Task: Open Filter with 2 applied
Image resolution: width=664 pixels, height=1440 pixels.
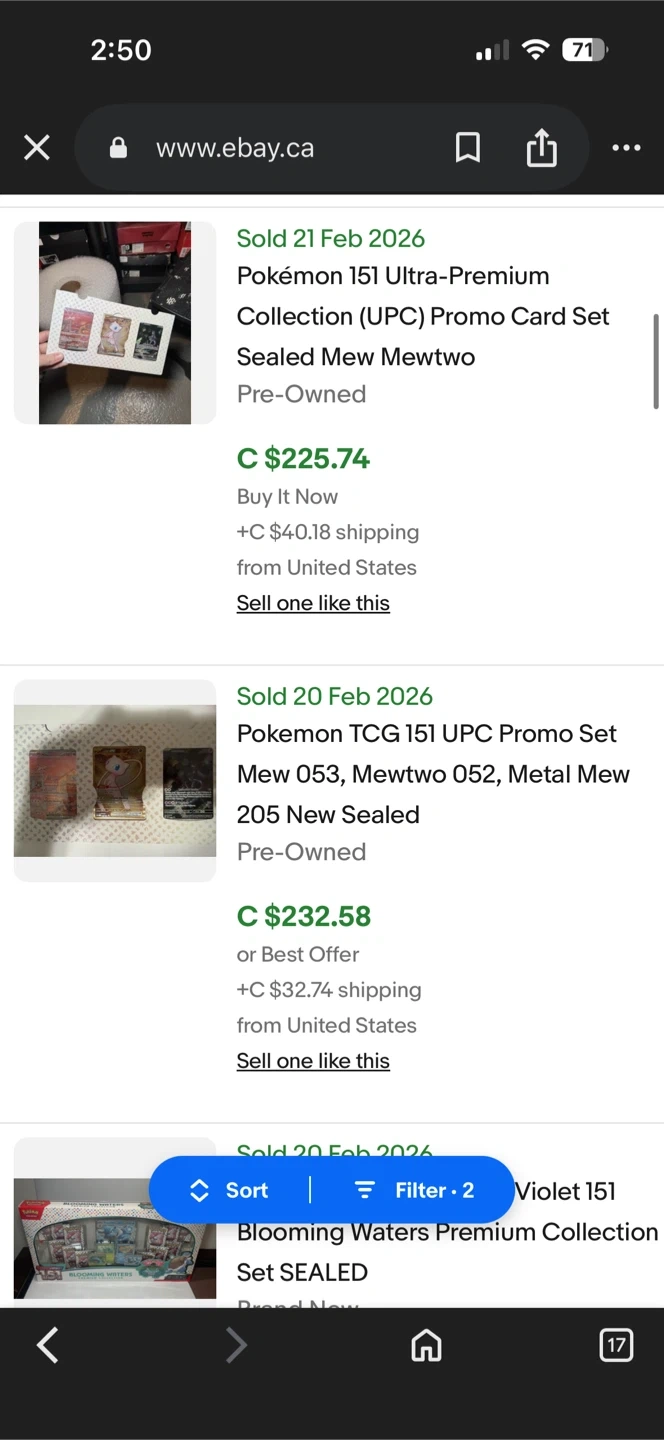Action: [x=415, y=1190]
